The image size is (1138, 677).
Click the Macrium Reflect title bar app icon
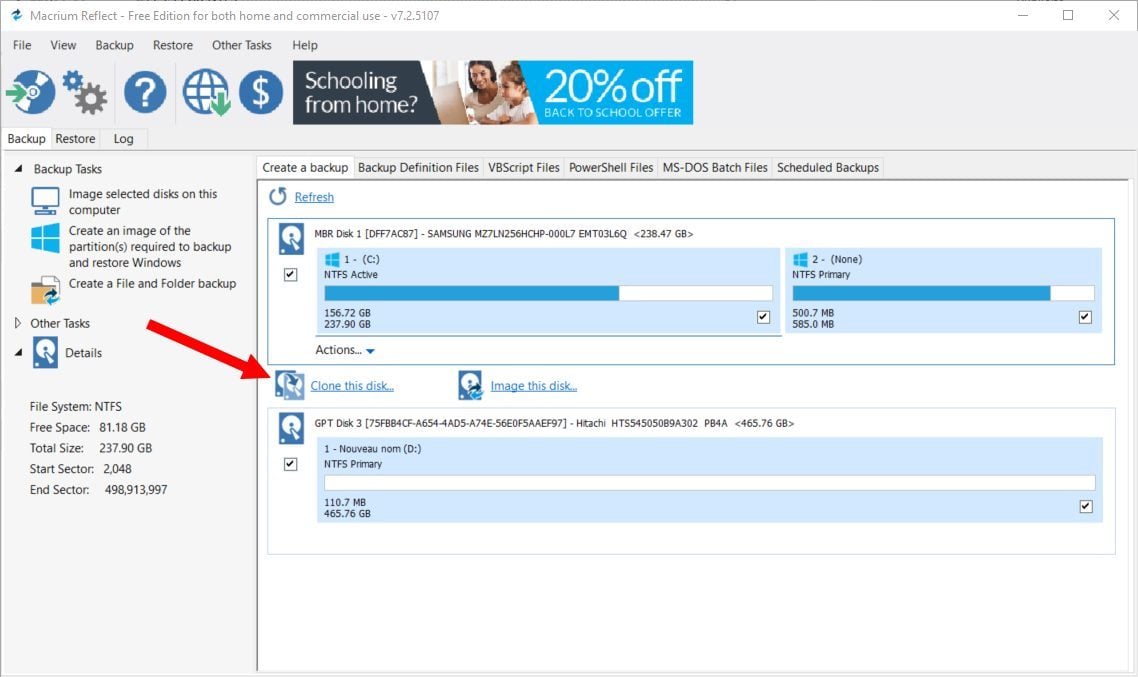(x=16, y=15)
